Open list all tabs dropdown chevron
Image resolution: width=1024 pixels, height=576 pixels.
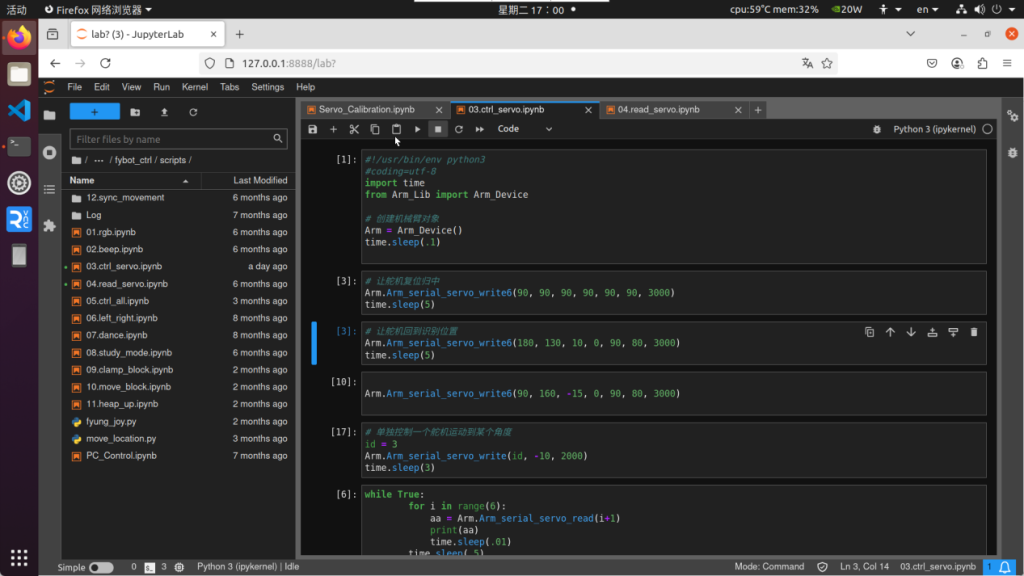point(910,34)
